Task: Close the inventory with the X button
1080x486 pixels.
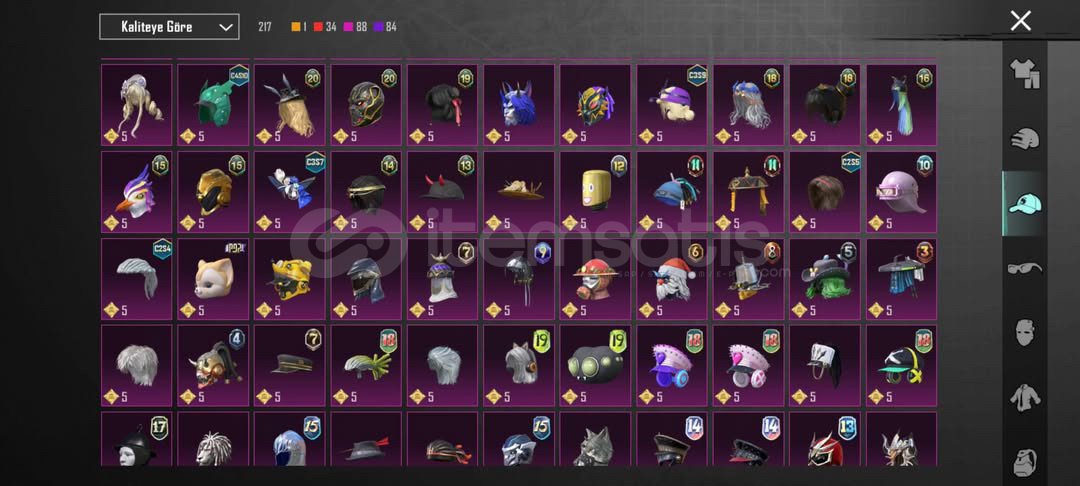Action: pos(1020,21)
